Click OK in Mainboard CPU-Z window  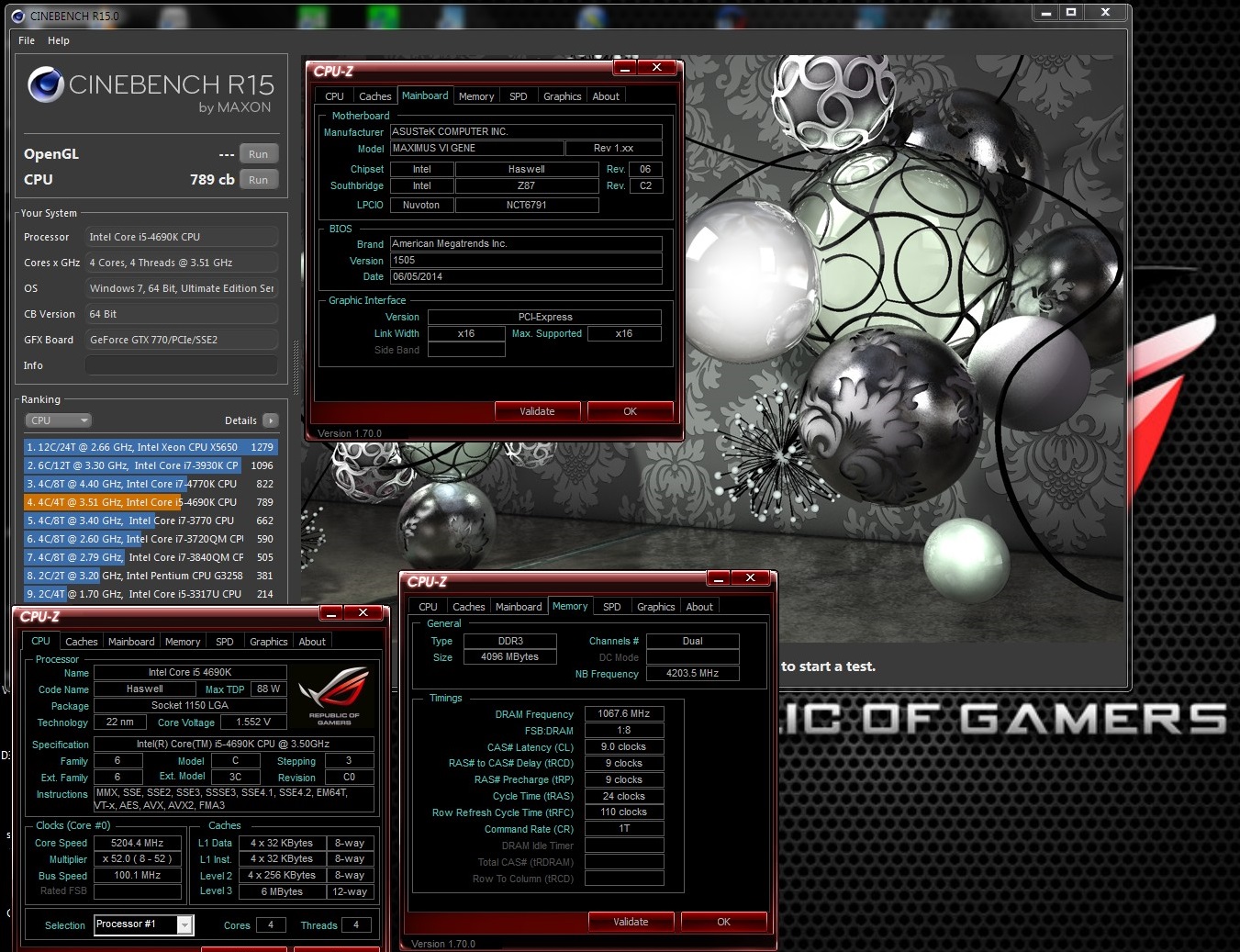[x=630, y=411]
